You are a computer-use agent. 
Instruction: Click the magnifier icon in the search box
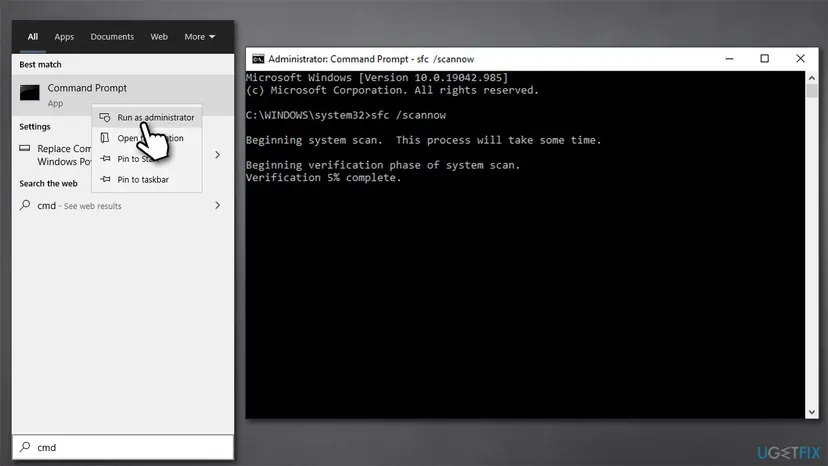(x=25, y=447)
